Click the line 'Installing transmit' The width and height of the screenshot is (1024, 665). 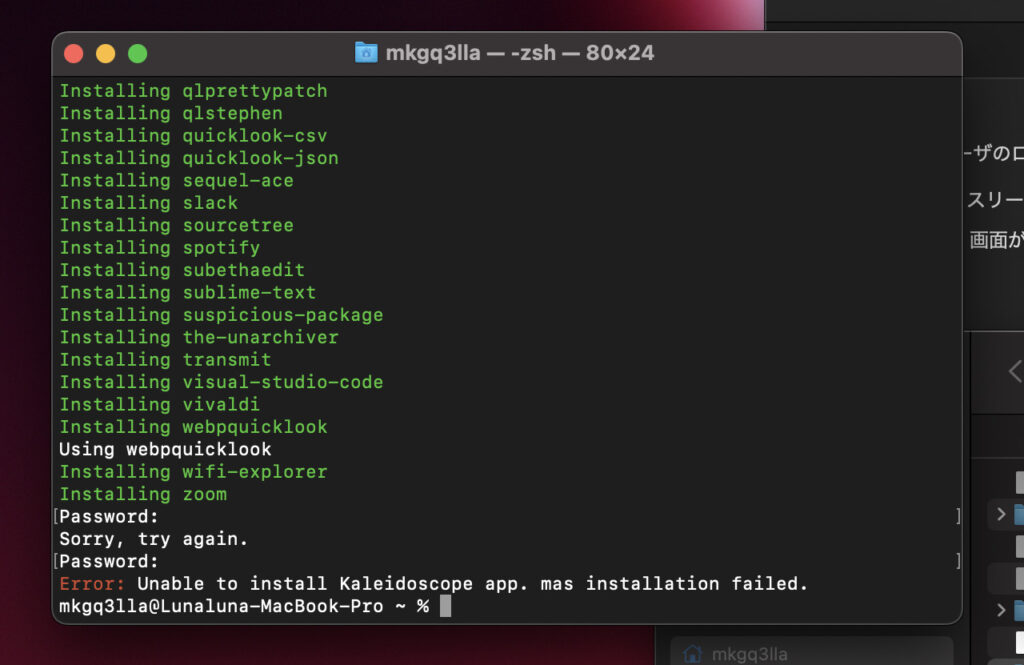tap(165, 360)
